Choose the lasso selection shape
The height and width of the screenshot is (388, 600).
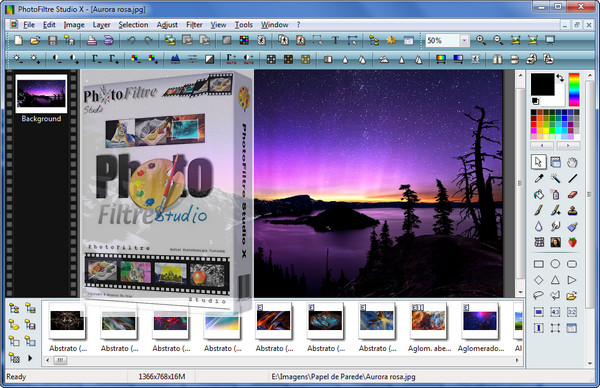[x=539, y=295]
